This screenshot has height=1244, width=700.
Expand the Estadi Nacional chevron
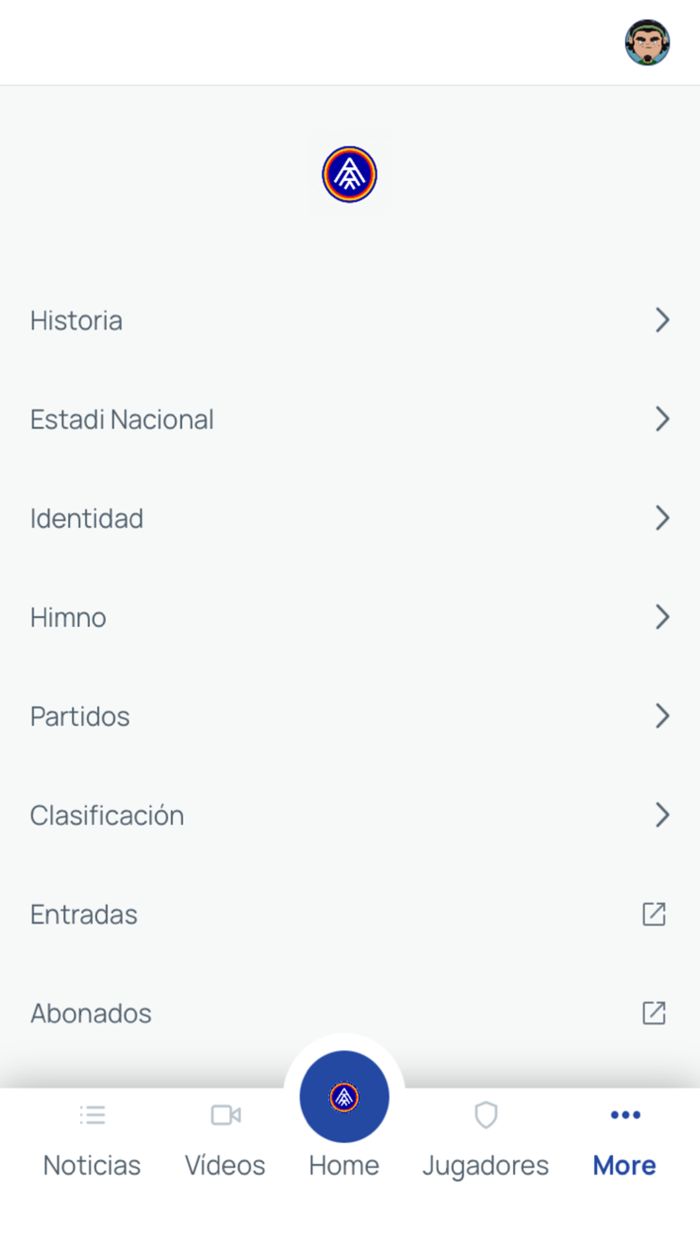(662, 418)
